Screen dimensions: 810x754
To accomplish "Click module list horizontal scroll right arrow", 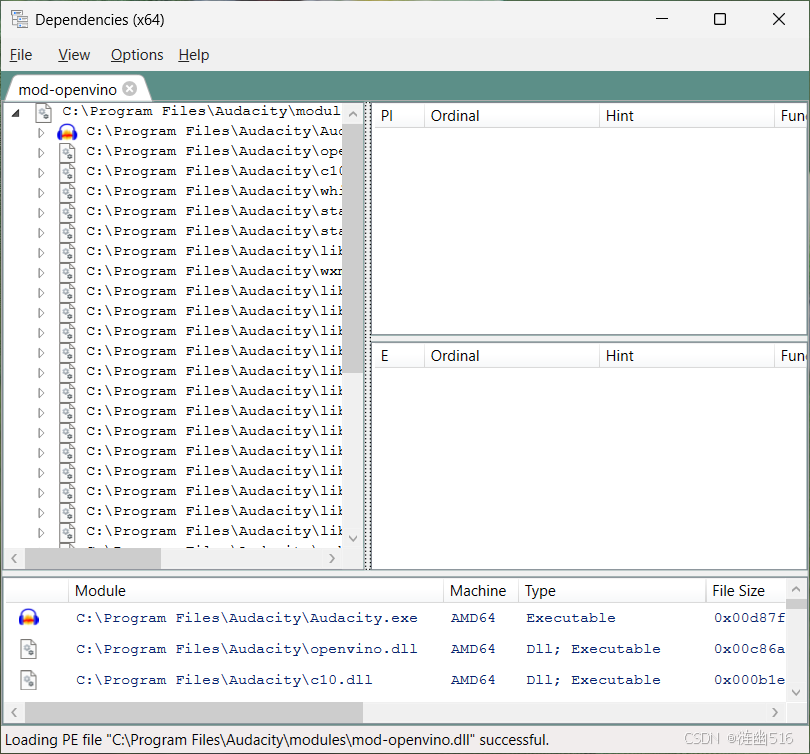I will [x=775, y=713].
